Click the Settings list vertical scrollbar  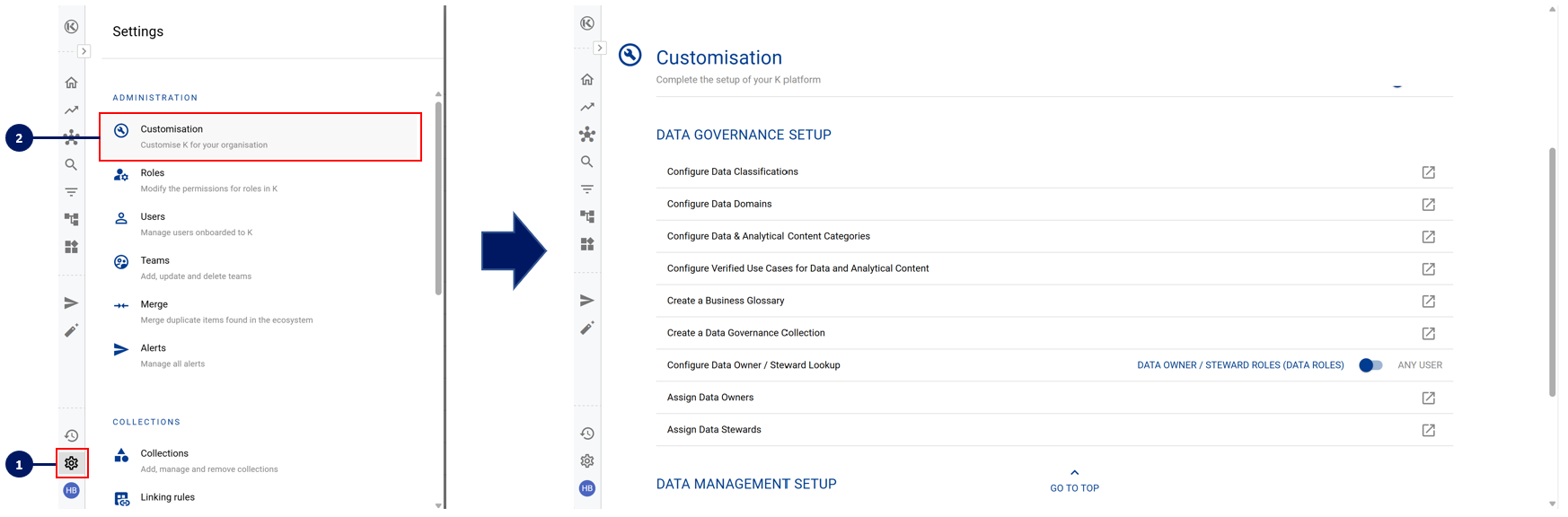click(x=438, y=197)
